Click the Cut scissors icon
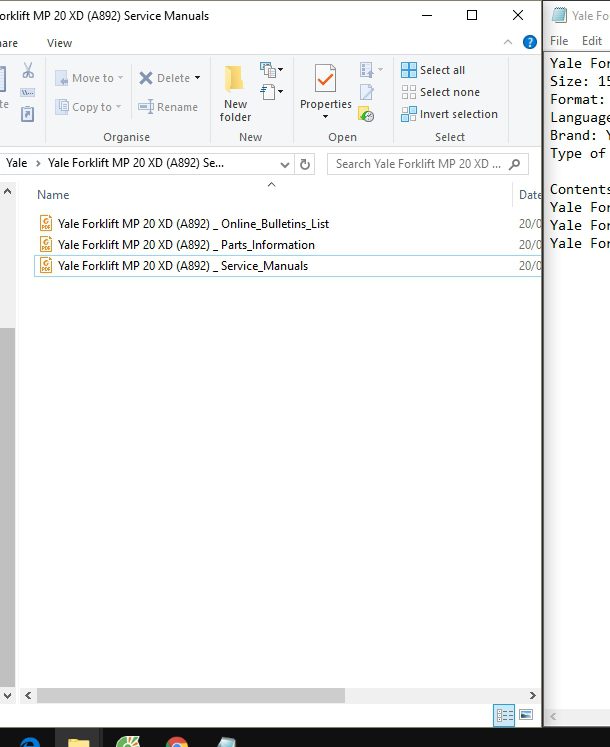 point(28,71)
